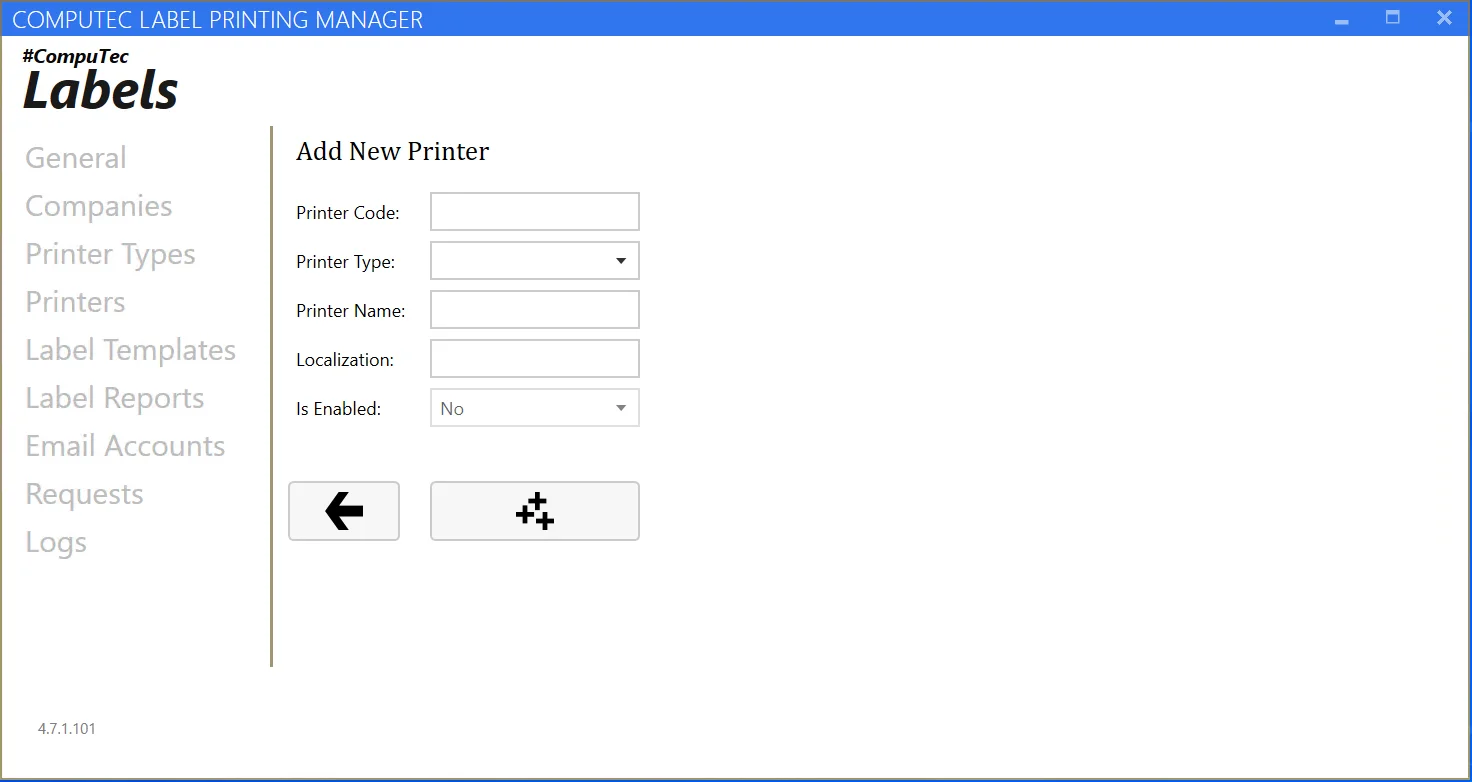Viewport: 1472px width, 782px height.
Task: Maximize the Label Printing Manager window
Action: [x=1392, y=18]
